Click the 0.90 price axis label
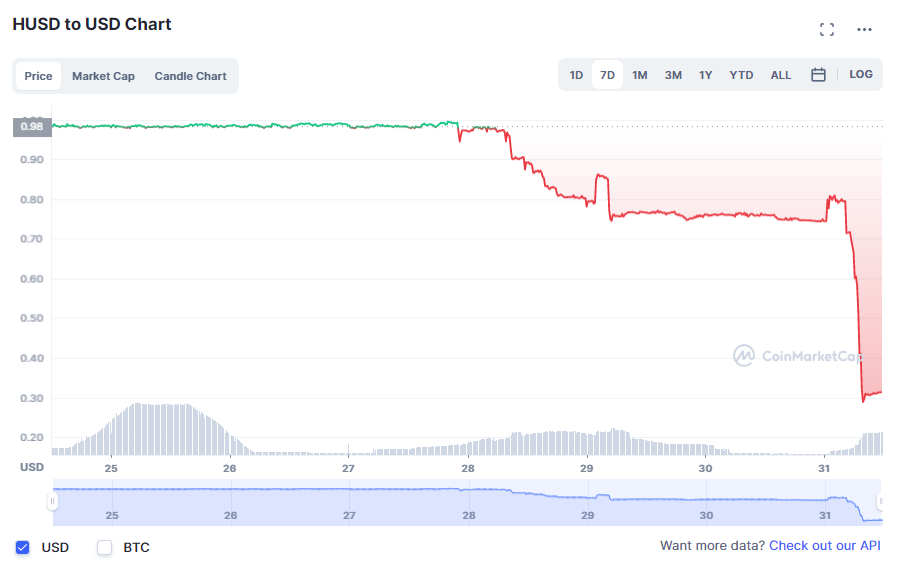Viewport: 903px width, 582px height. coord(32,159)
